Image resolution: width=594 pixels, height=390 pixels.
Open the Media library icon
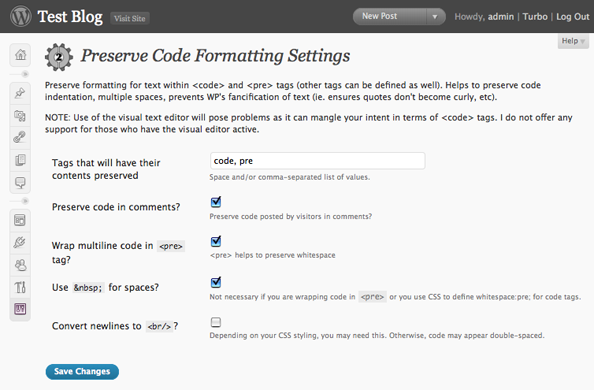click(20, 115)
